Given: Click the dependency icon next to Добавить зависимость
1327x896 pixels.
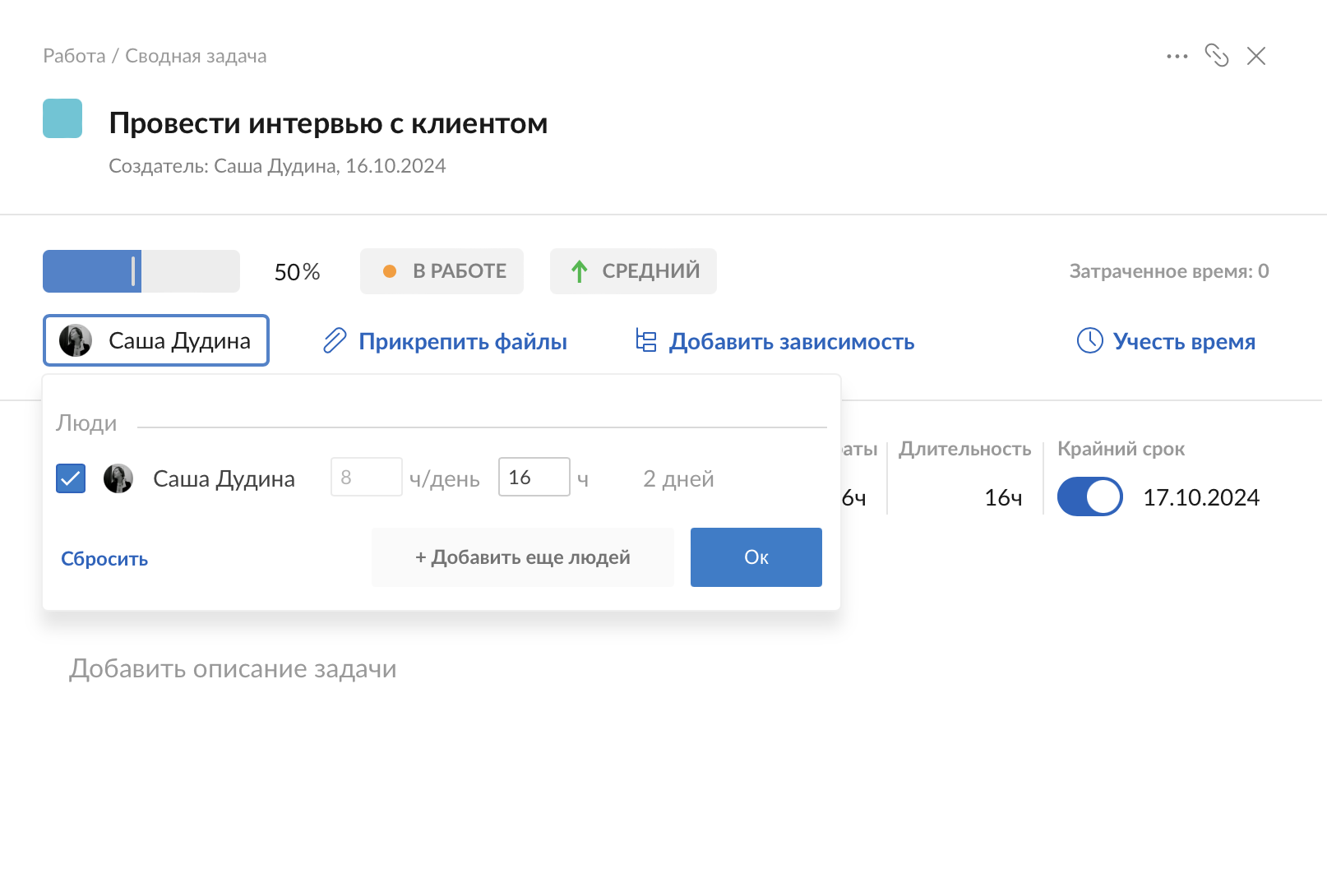Looking at the screenshot, I should [645, 340].
